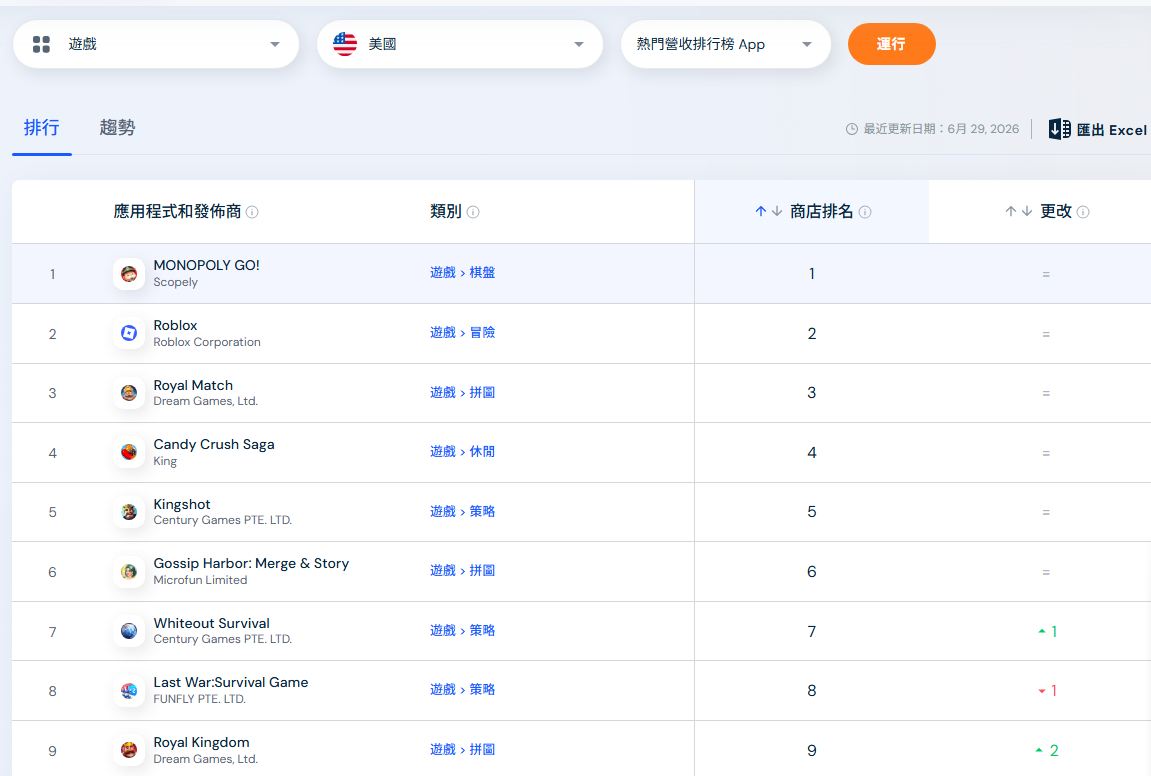This screenshot has width=1151, height=776.
Task: Click publisher text King
Action: click(x=165, y=462)
